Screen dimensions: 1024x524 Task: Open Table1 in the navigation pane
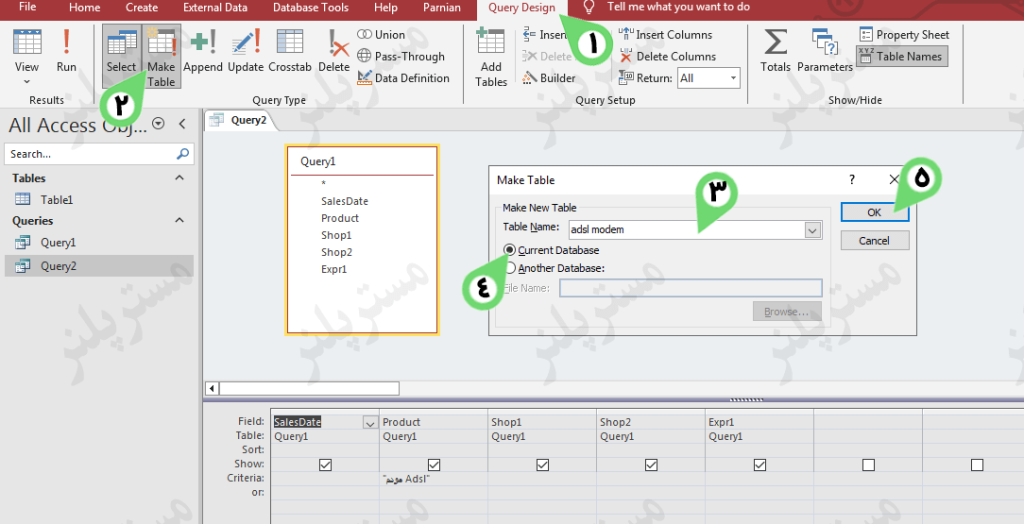pos(57,199)
